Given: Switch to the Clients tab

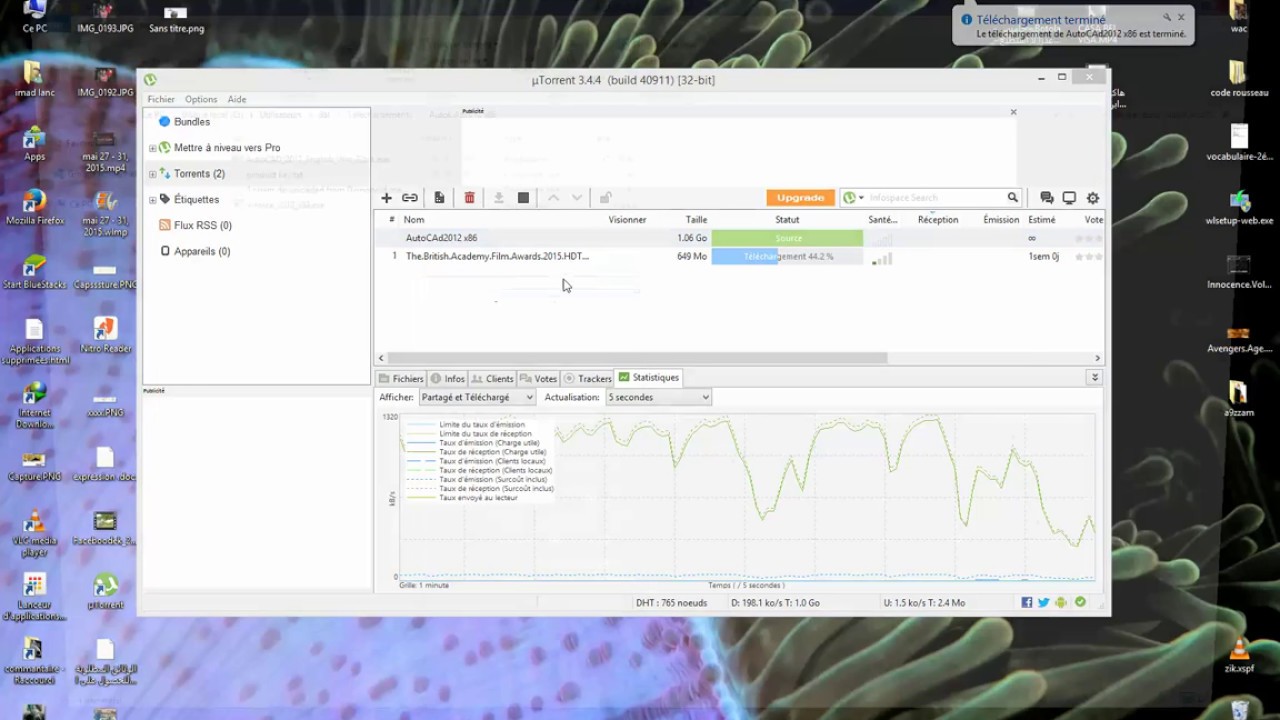Looking at the screenshot, I should (x=492, y=378).
